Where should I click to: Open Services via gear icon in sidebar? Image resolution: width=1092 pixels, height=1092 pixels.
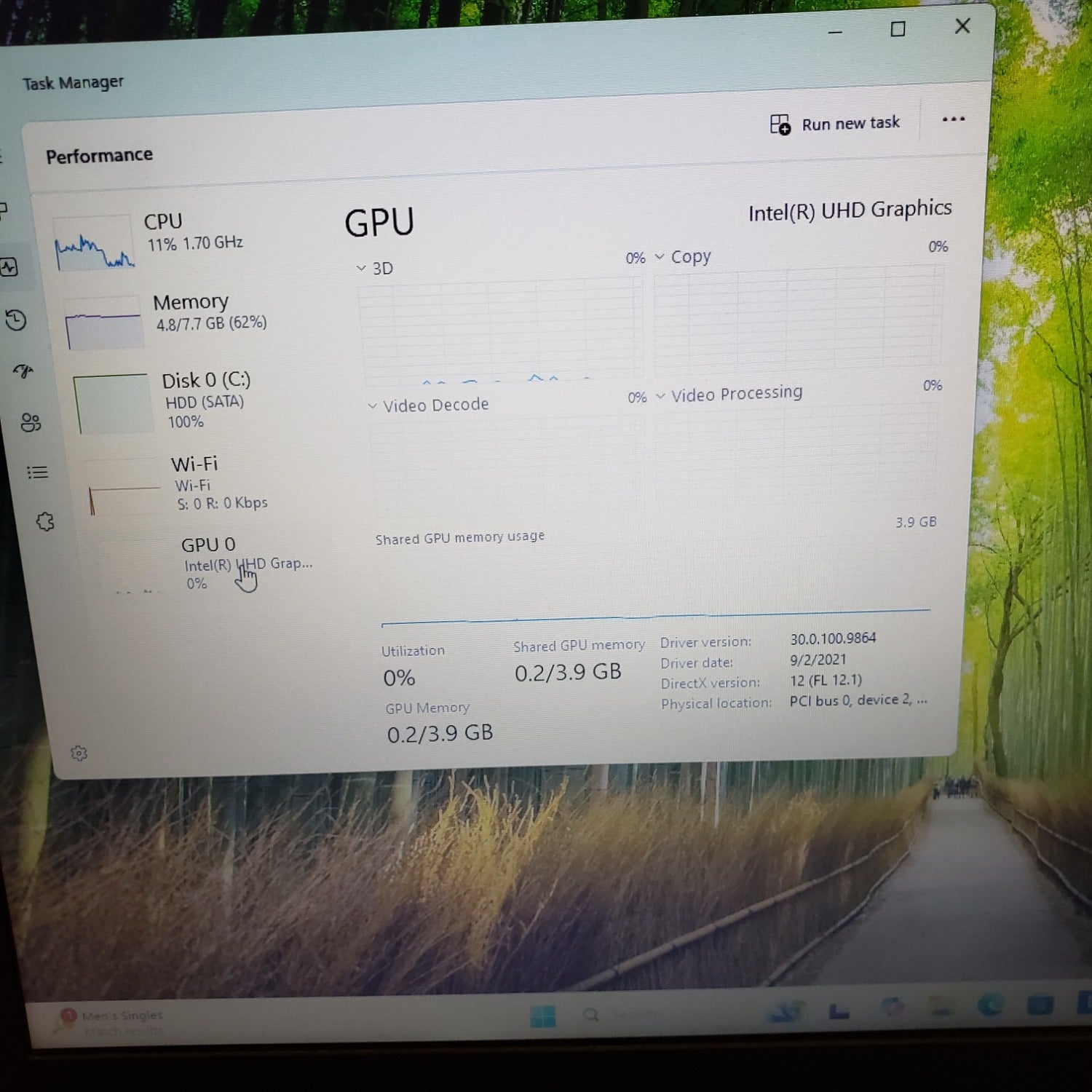pos(46,521)
